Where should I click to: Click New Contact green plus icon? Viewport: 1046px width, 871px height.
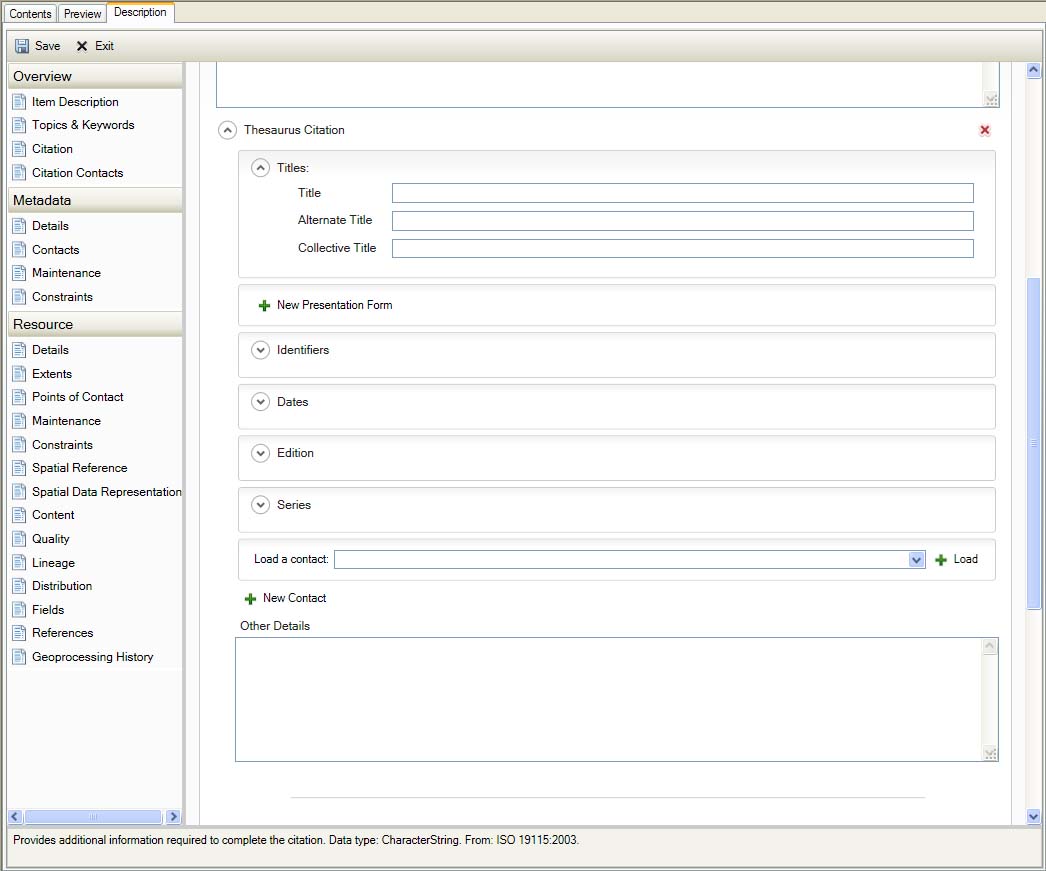click(250, 598)
